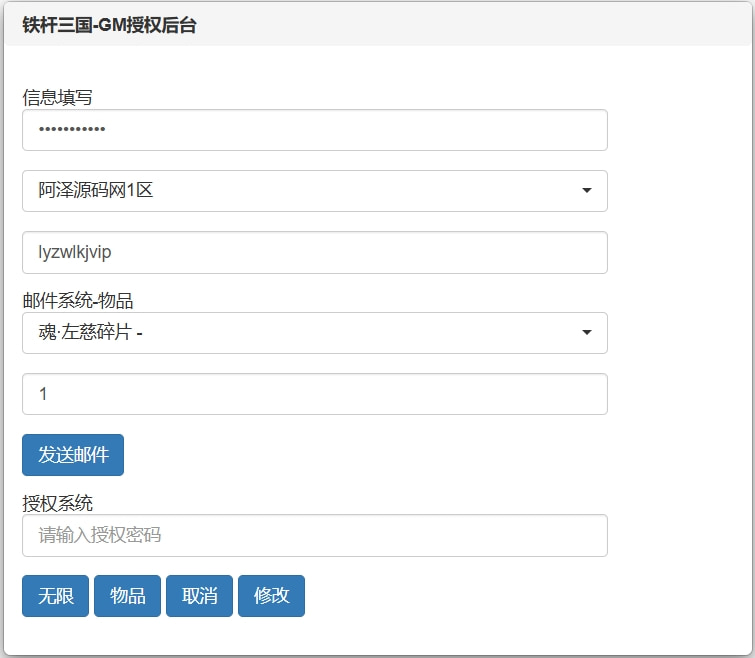Focus the username field containing lyzwlkjvip

pyautogui.click(x=314, y=252)
